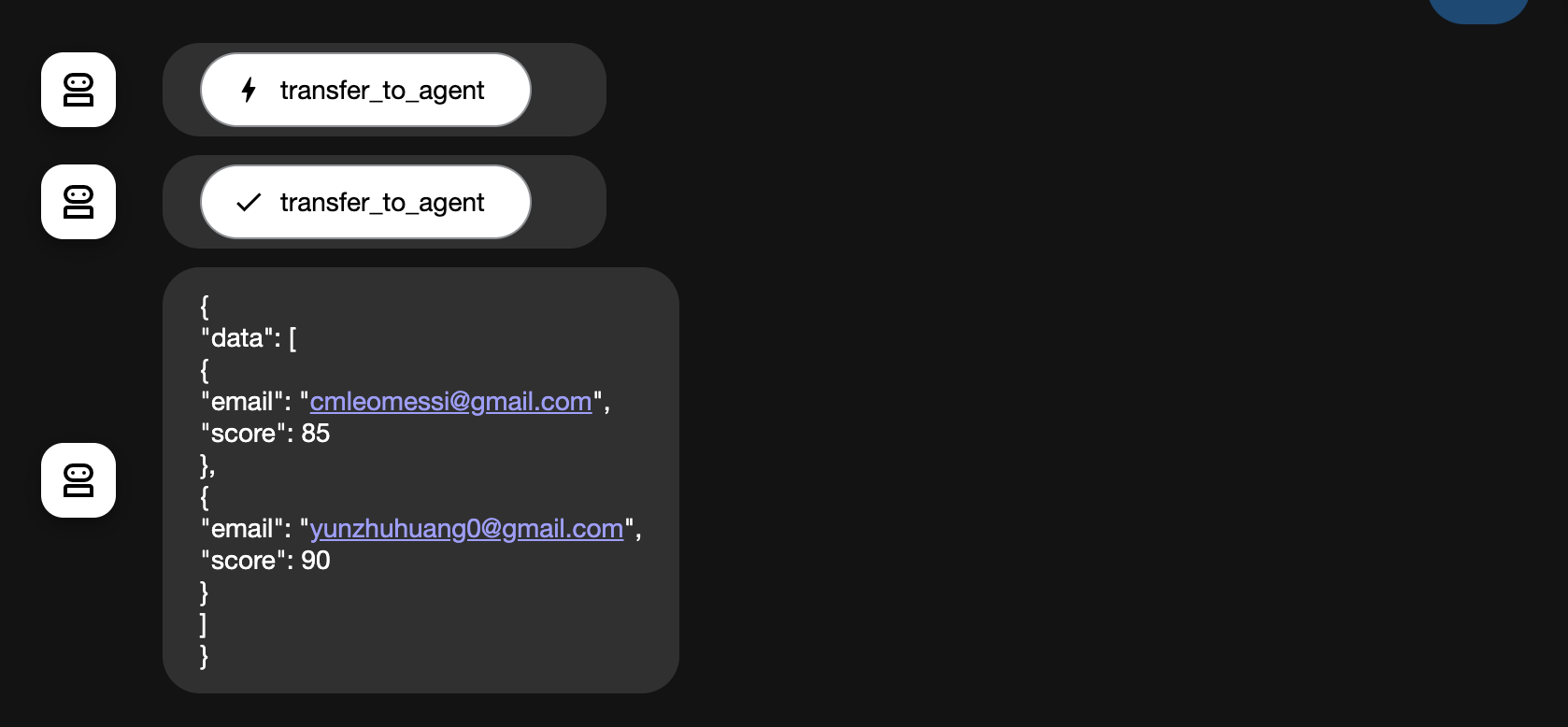Click the "data": [ line in the response
This screenshot has width=1568, height=727.
click(x=249, y=338)
